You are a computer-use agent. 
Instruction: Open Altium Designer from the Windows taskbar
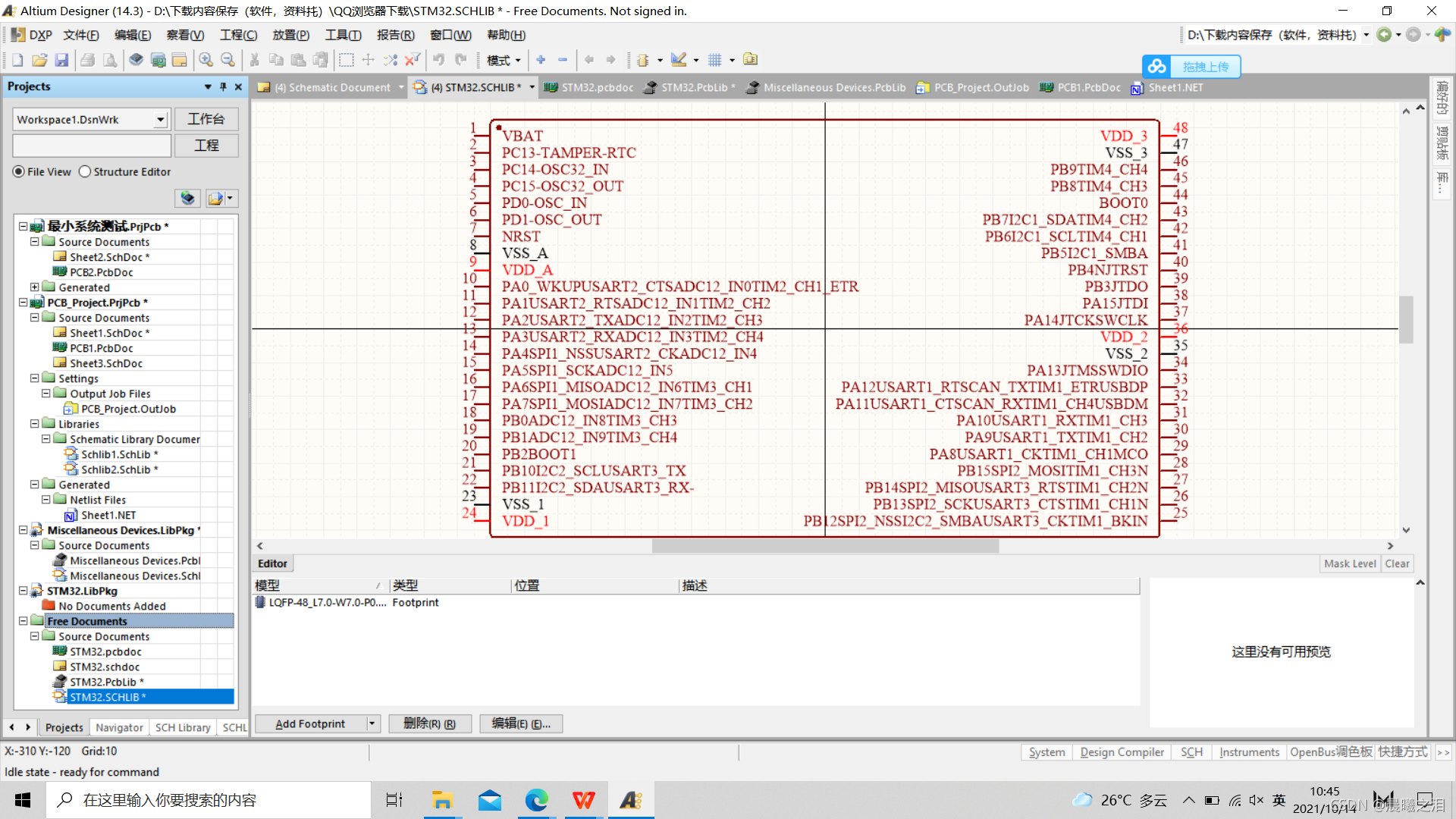tap(631, 800)
